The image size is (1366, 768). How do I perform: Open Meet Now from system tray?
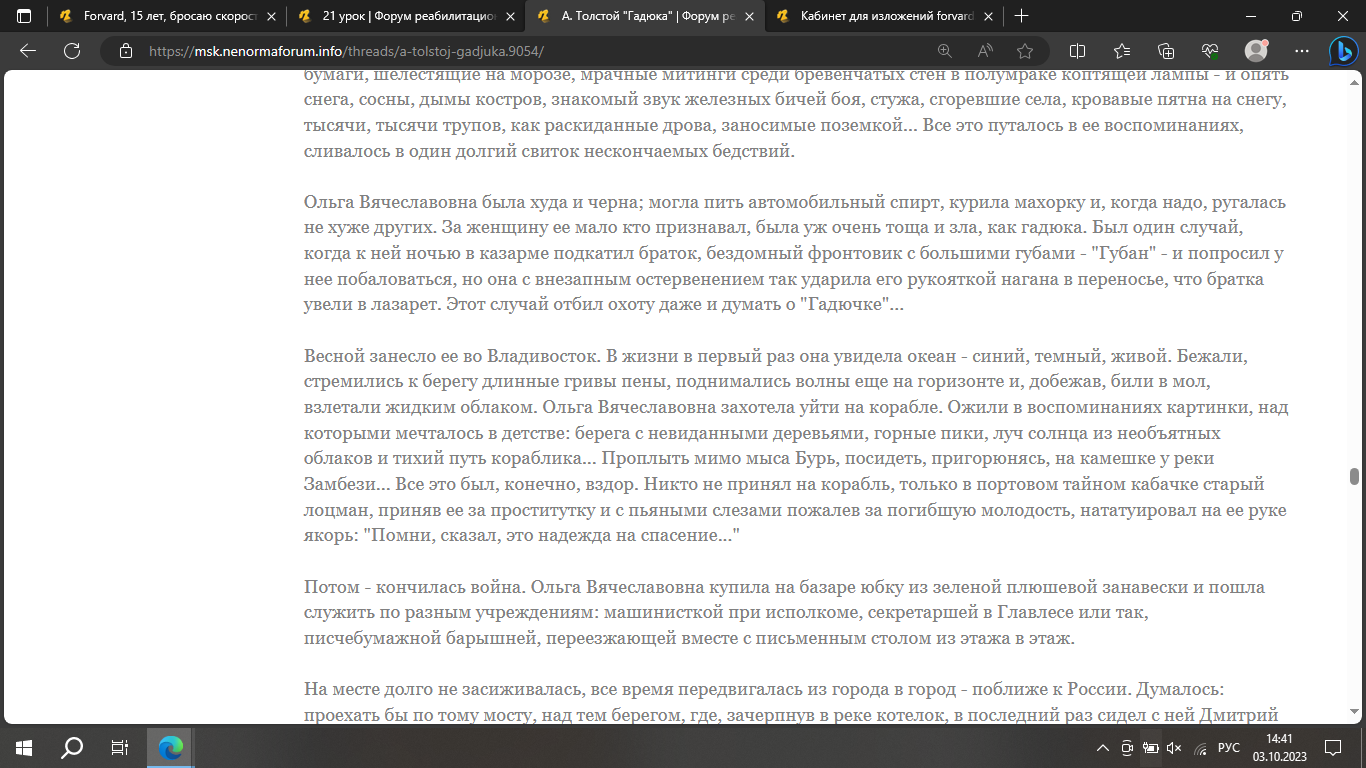click(x=1127, y=747)
